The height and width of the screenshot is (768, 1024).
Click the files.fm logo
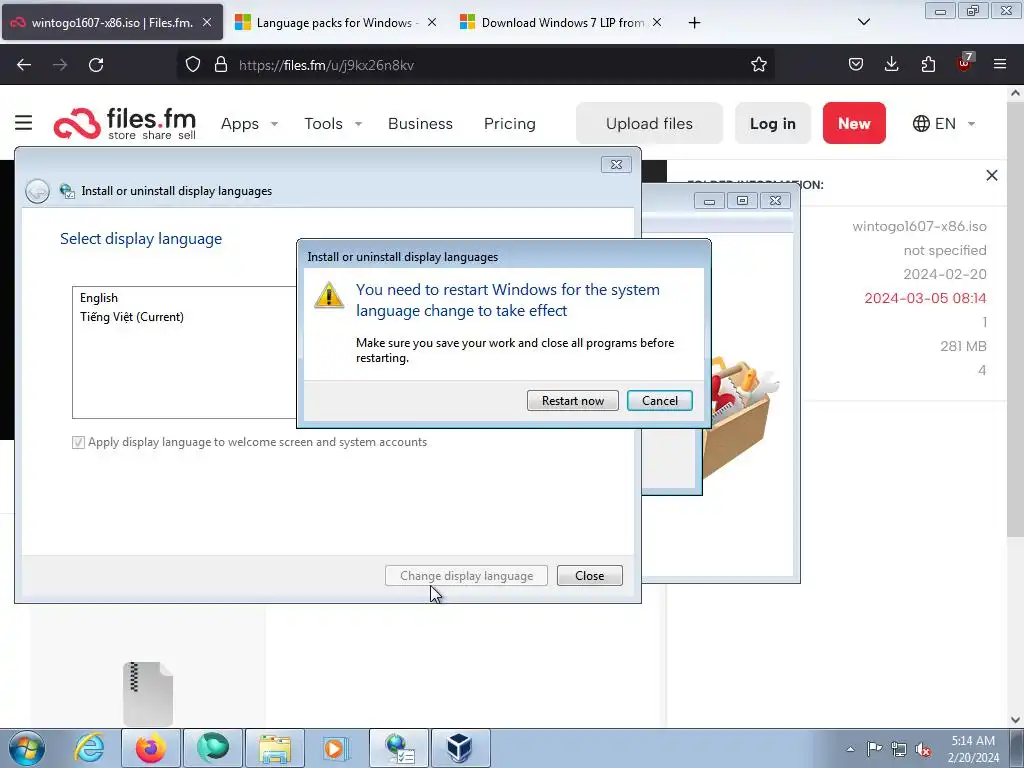point(125,123)
